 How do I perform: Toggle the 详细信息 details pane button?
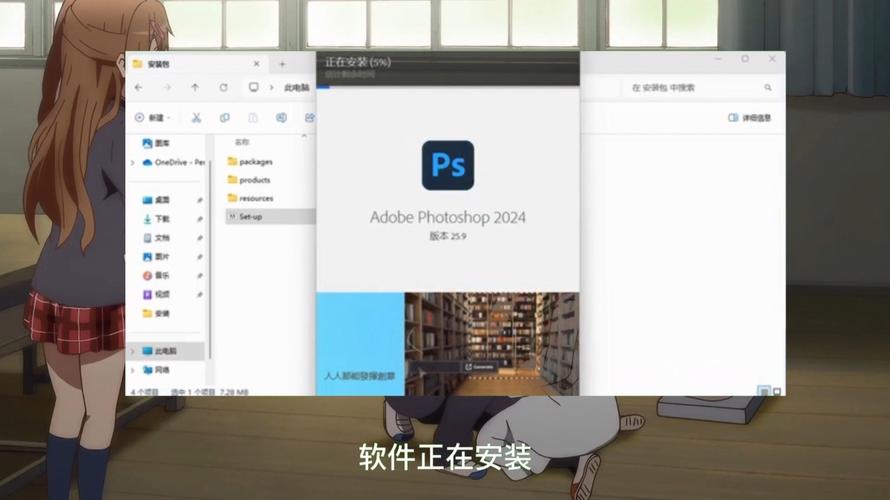749,117
